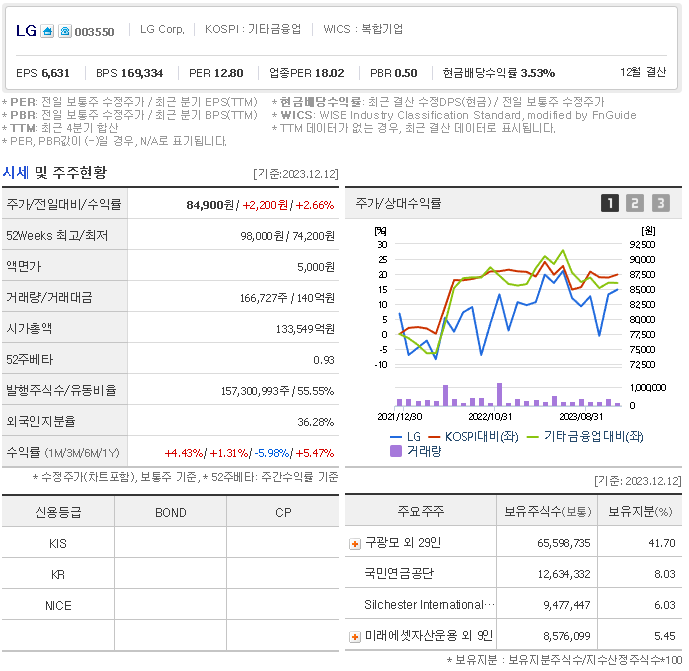Click the 12,634,332 shares value
This screenshot has height=671, width=689.
point(564,574)
